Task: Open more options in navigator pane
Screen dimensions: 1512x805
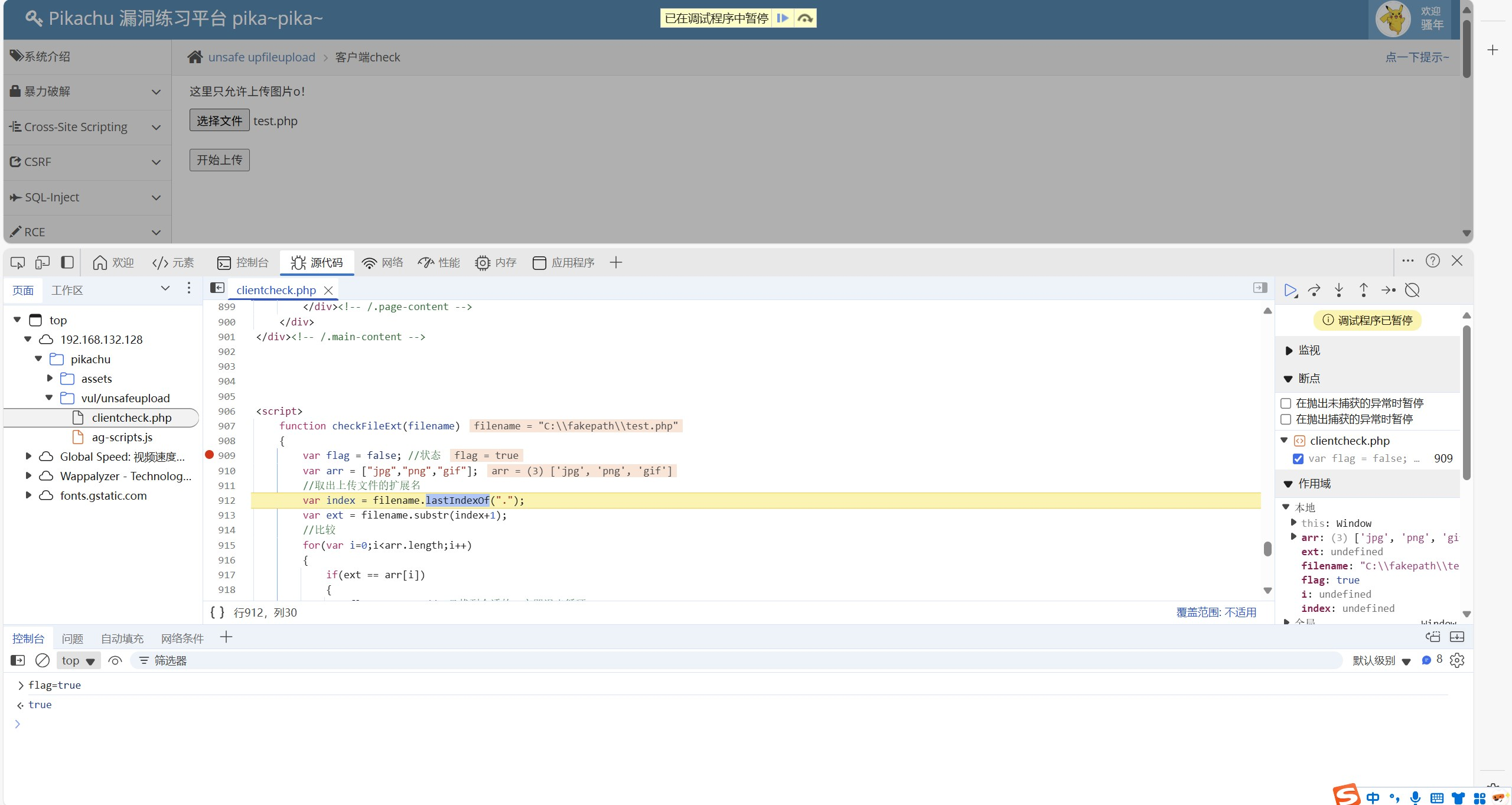Action: (x=189, y=288)
